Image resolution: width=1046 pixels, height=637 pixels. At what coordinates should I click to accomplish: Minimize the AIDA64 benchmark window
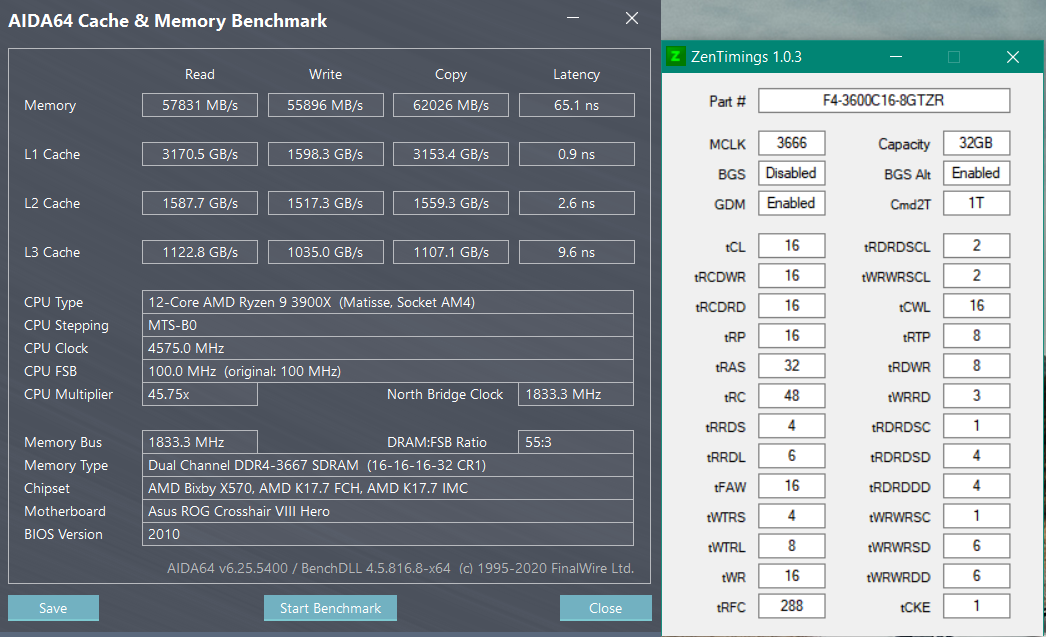point(572,19)
